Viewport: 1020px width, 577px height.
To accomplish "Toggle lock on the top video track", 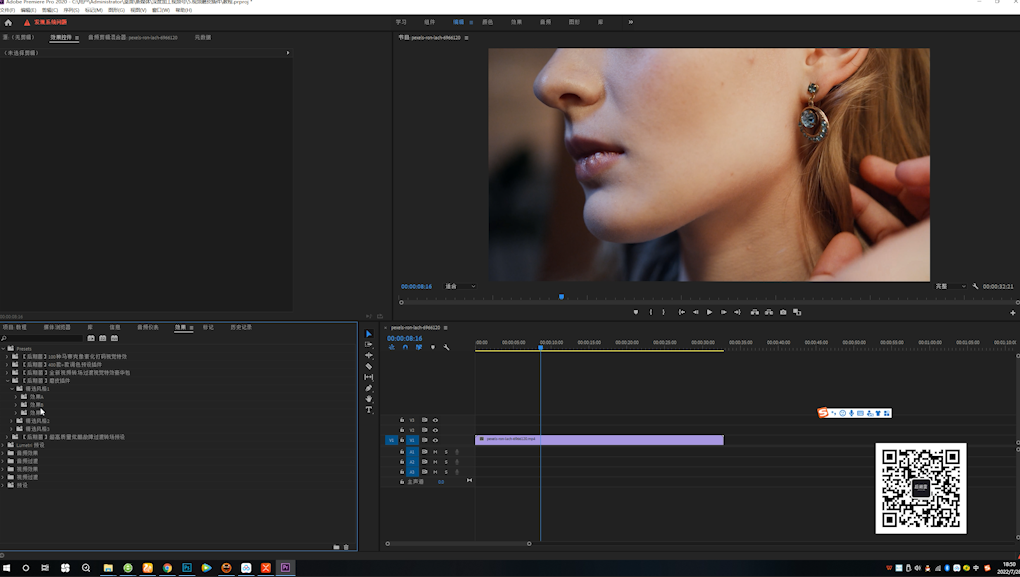I will click(402, 420).
